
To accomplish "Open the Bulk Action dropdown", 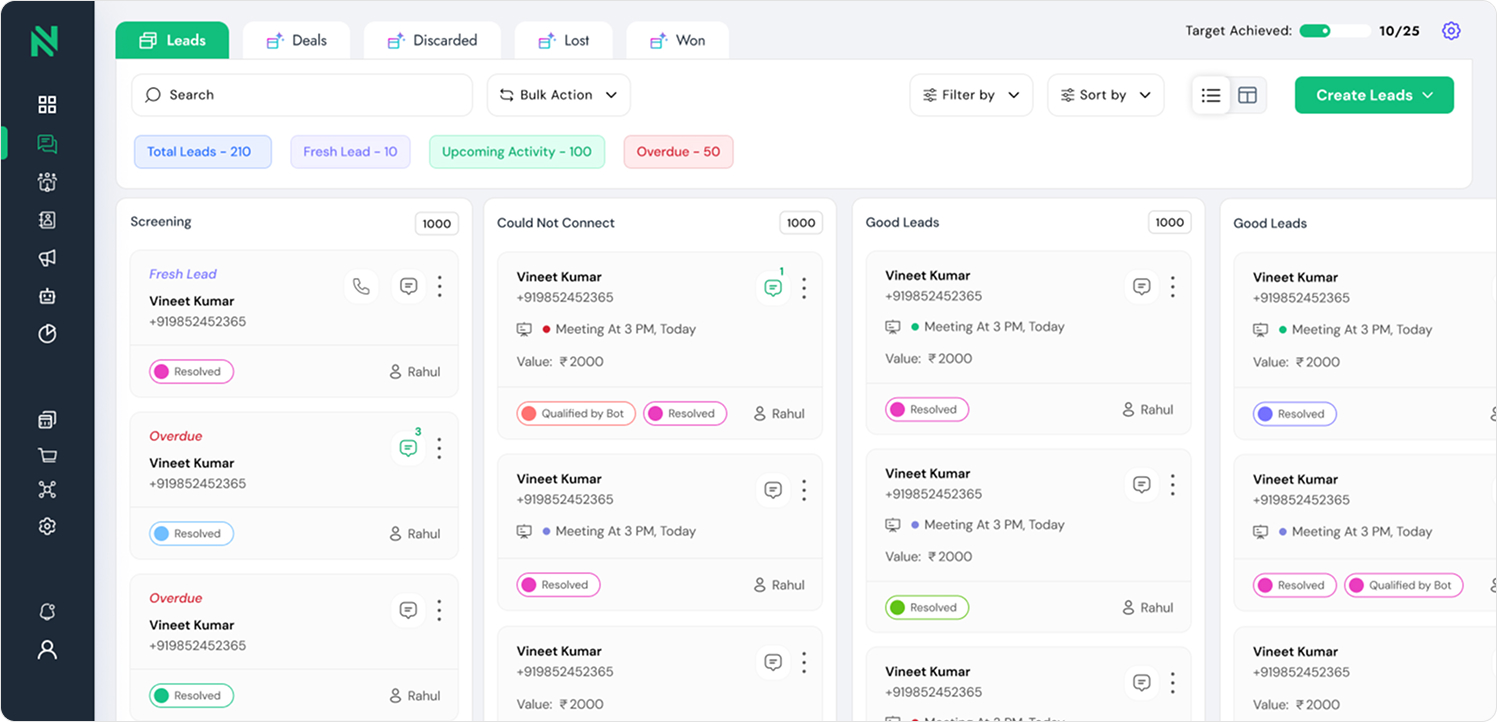I will coord(558,95).
